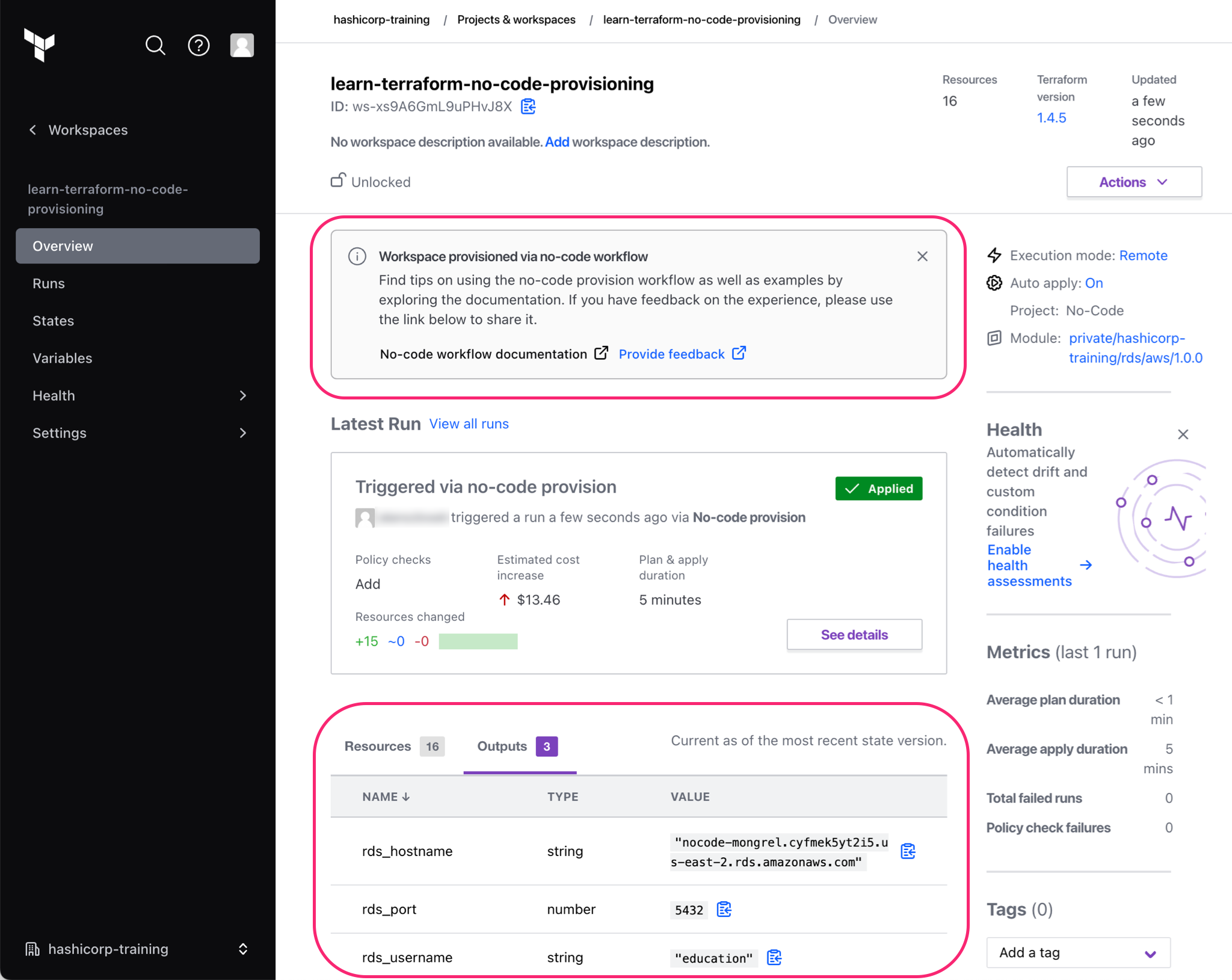Switch to the Resources tab
This screenshot has height=980, width=1232.
[x=394, y=746]
